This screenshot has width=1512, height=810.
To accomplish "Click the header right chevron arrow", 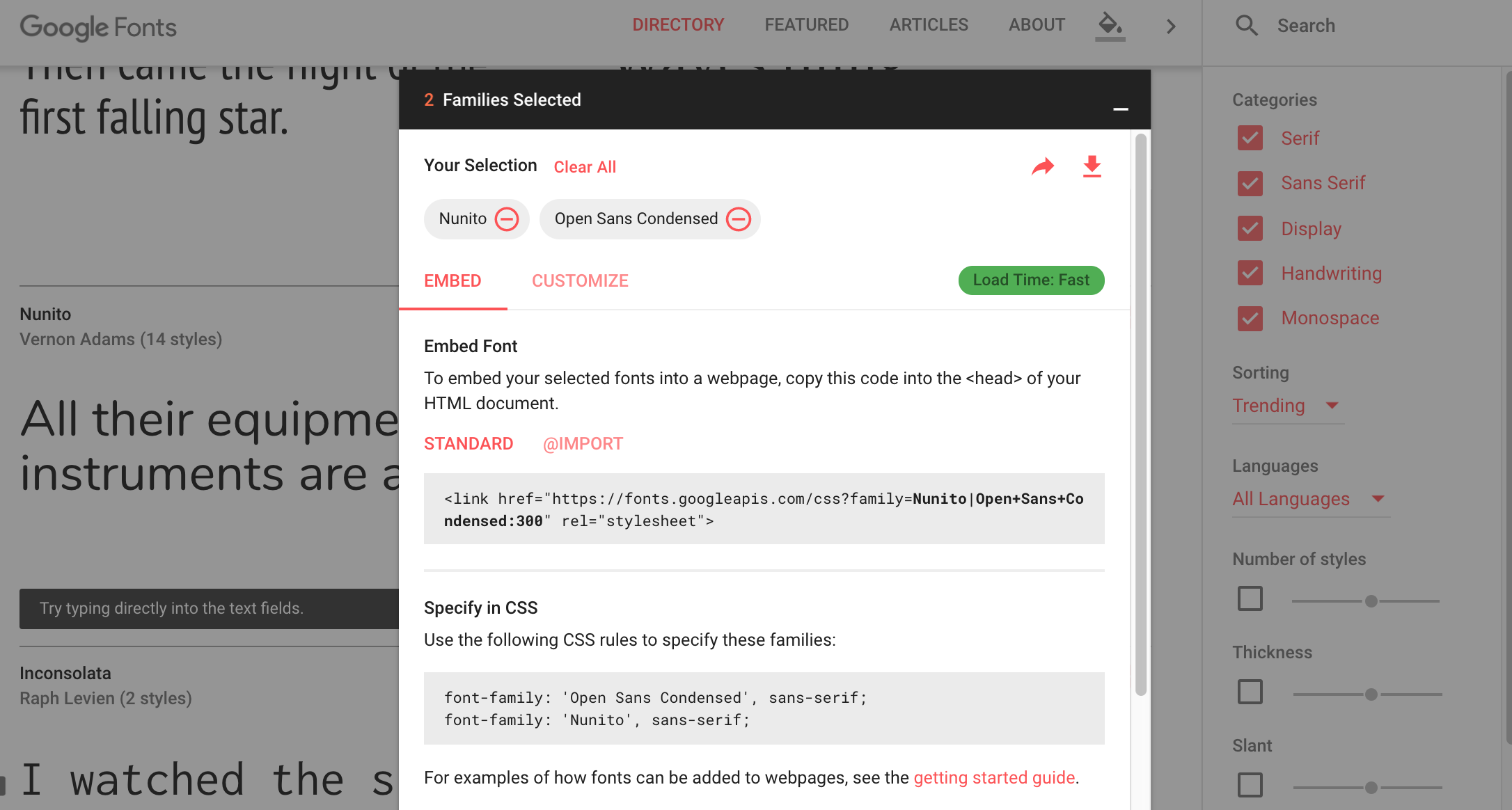I will pos(1171,26).
